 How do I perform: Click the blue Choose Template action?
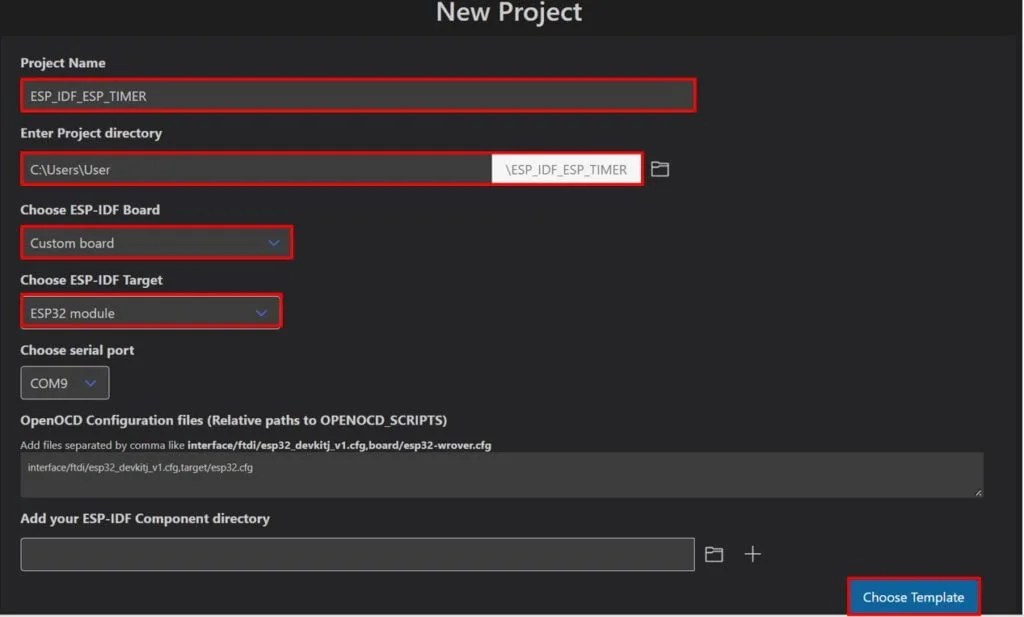[x=912, y=595]
